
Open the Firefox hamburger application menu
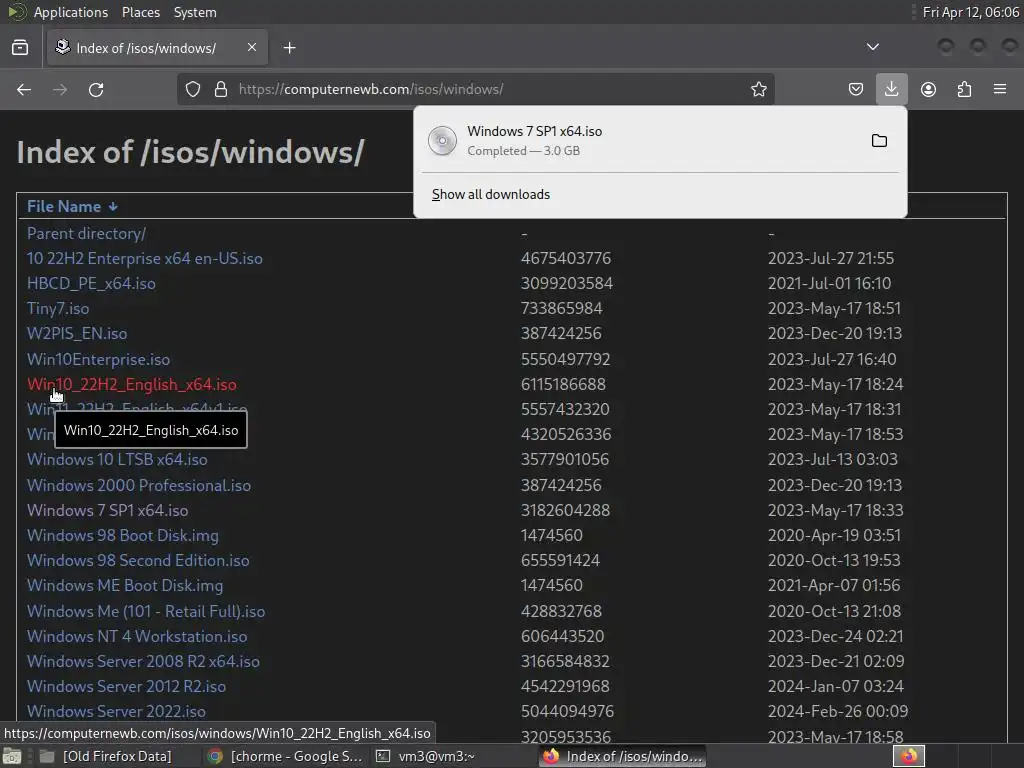1000,89
